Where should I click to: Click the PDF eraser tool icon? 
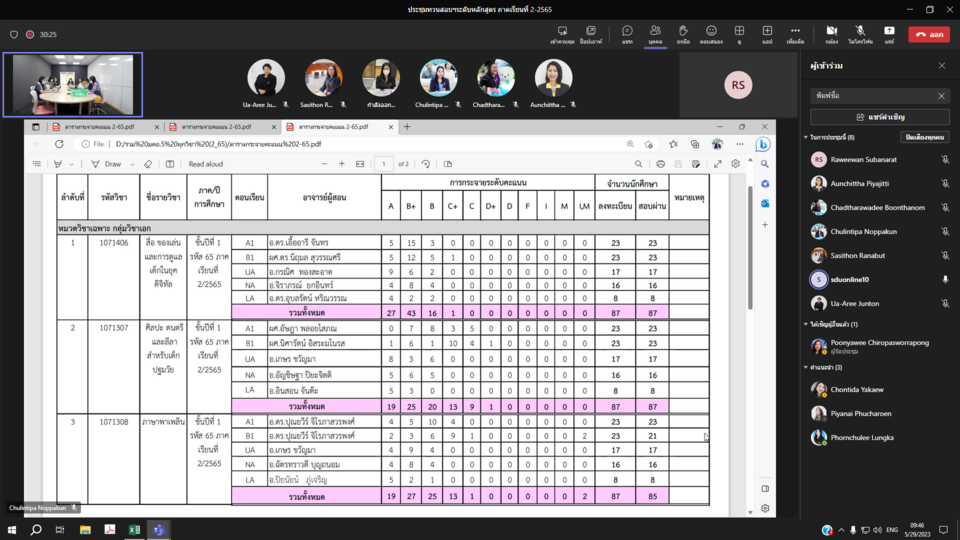148,164
